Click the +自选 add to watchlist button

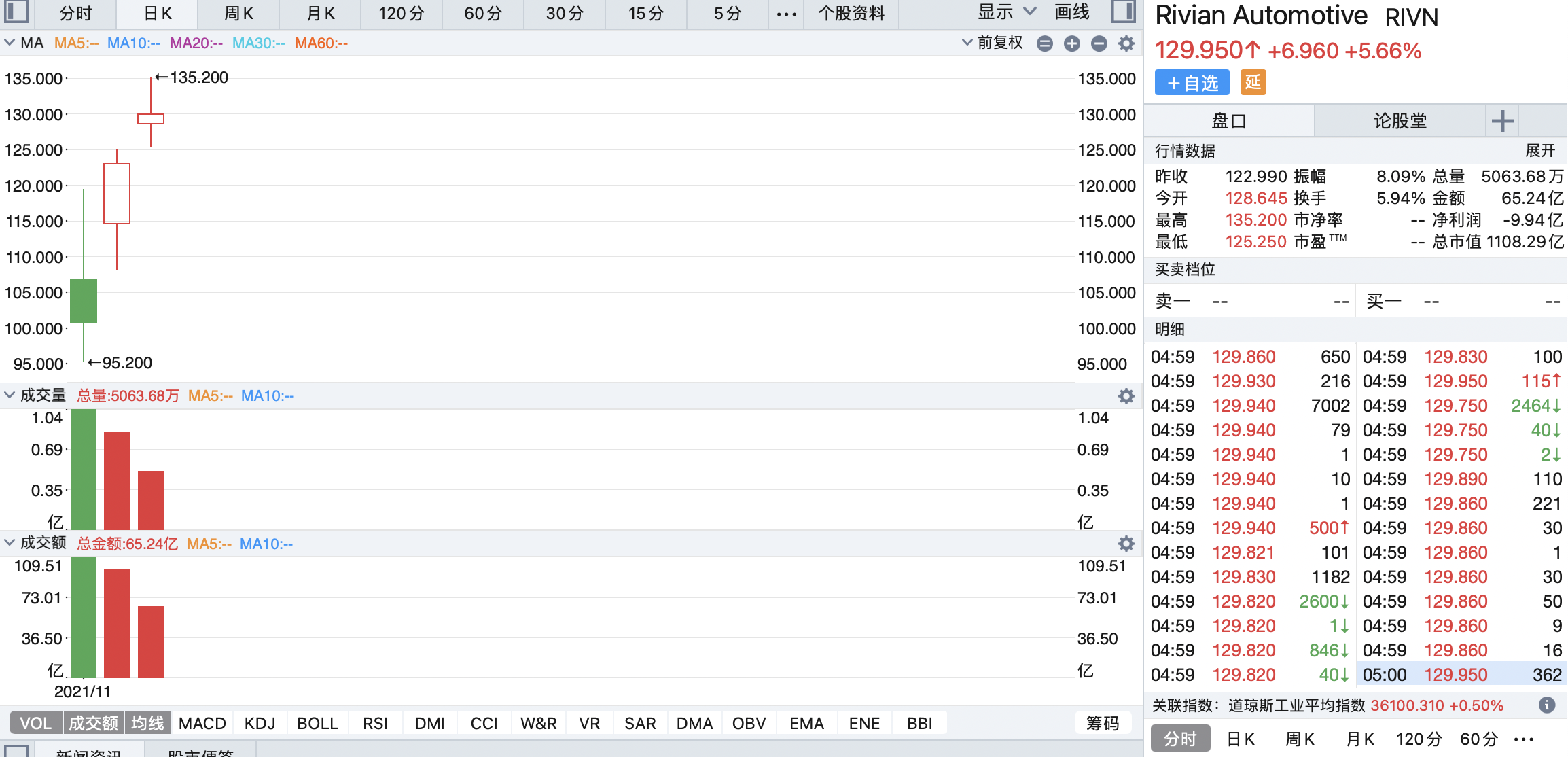click(x=1192, y=83)
